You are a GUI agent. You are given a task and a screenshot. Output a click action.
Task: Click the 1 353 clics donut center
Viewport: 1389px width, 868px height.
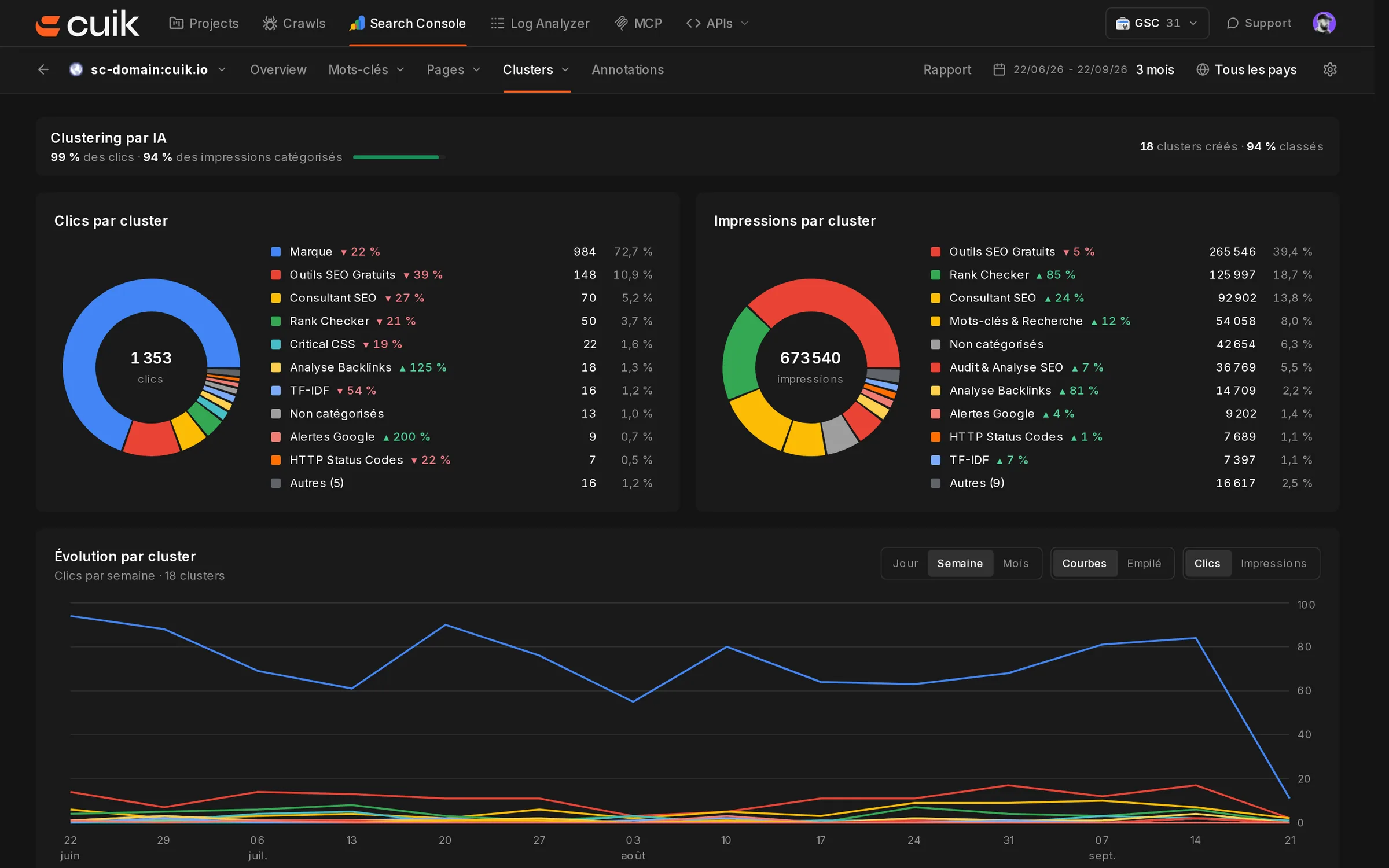pos(151,367)
